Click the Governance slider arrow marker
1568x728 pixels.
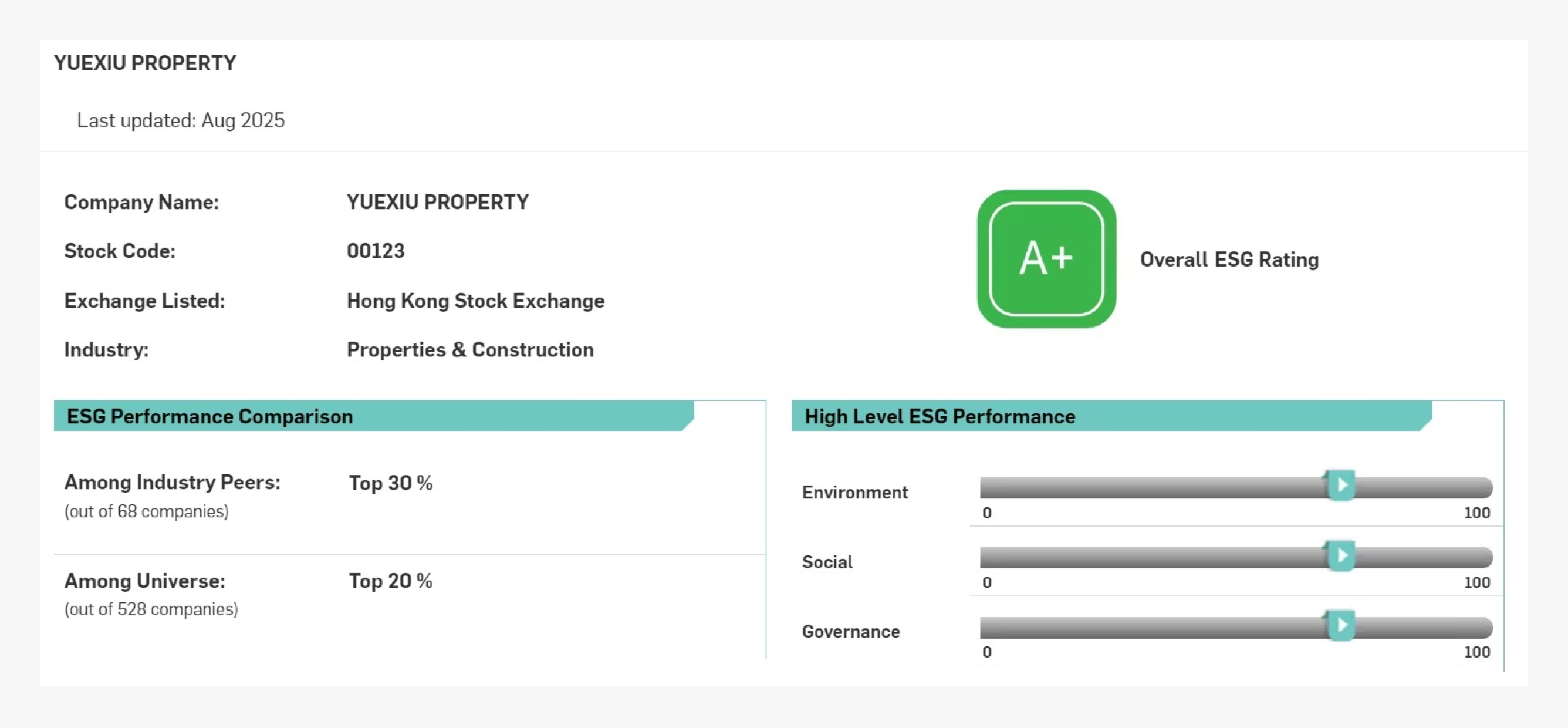pos(1340,625)
